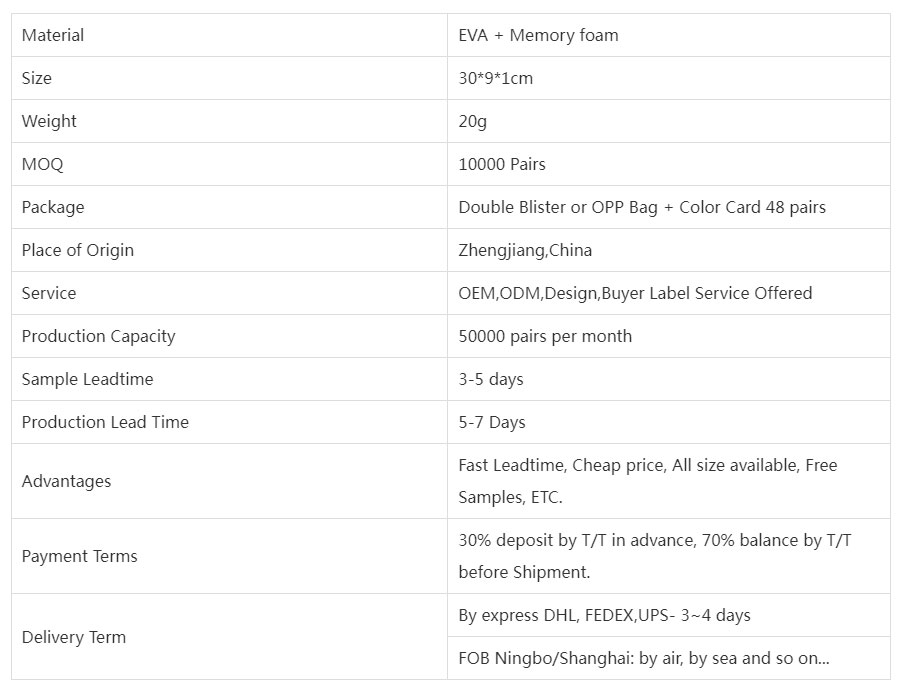This screenshot has width=900, height=699.
Task: Select the 5-7 Days production value
Action: [x=491, y=422]
